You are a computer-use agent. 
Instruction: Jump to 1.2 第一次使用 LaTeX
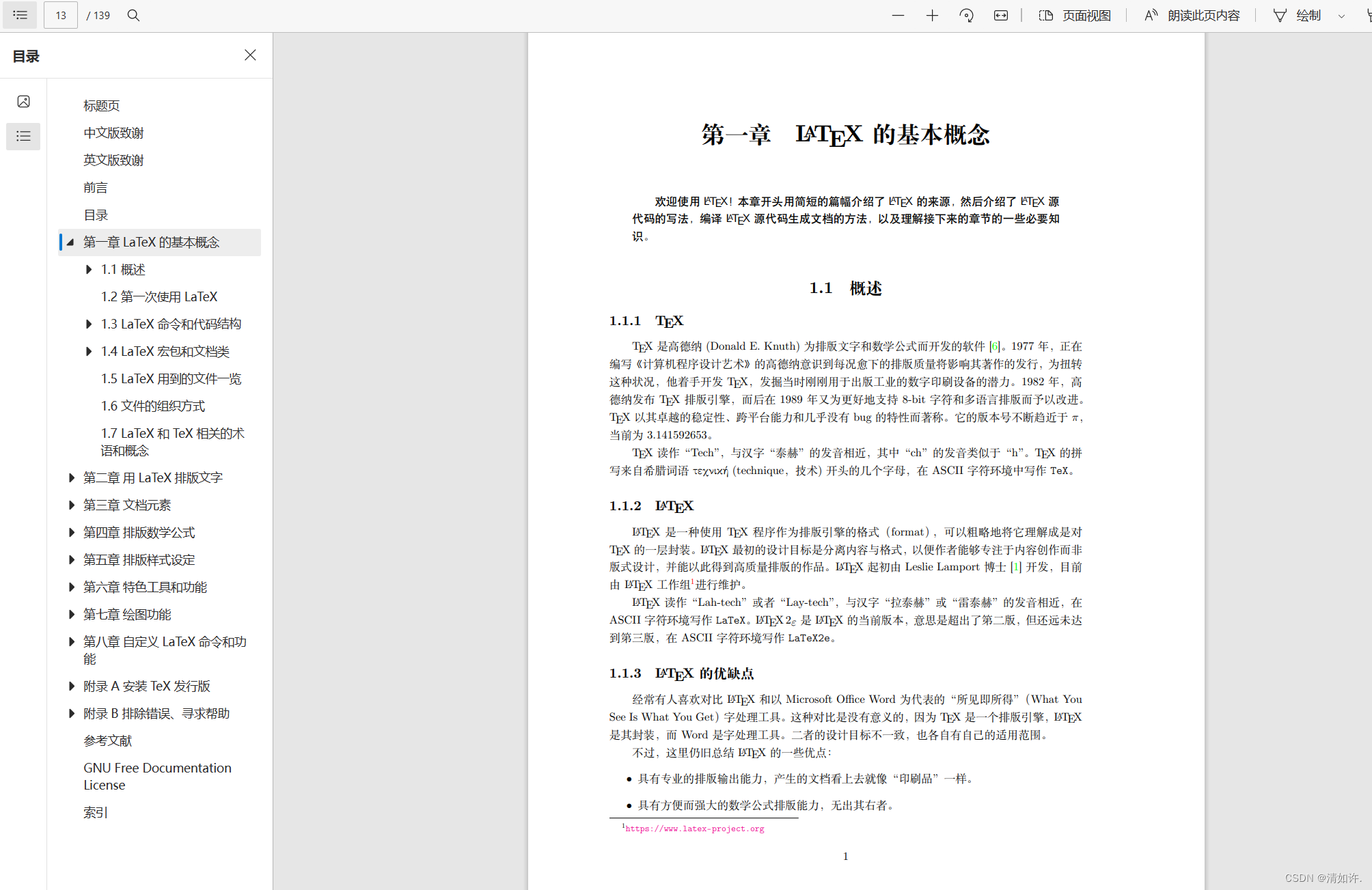pyautogui.click(x=159, y=296)
